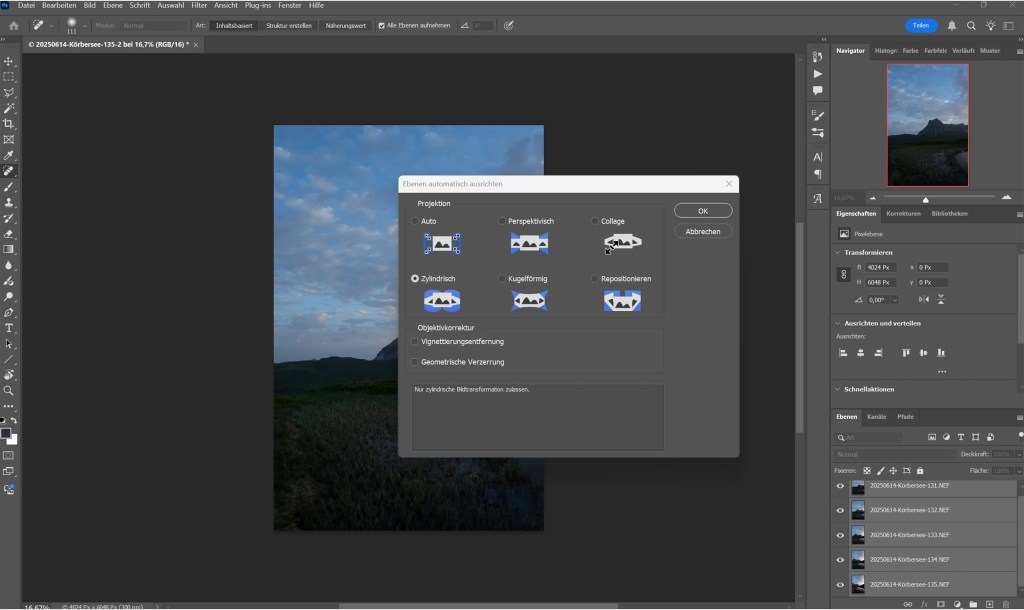Enable the Geometrische Verzerrung checkbox

415,361
